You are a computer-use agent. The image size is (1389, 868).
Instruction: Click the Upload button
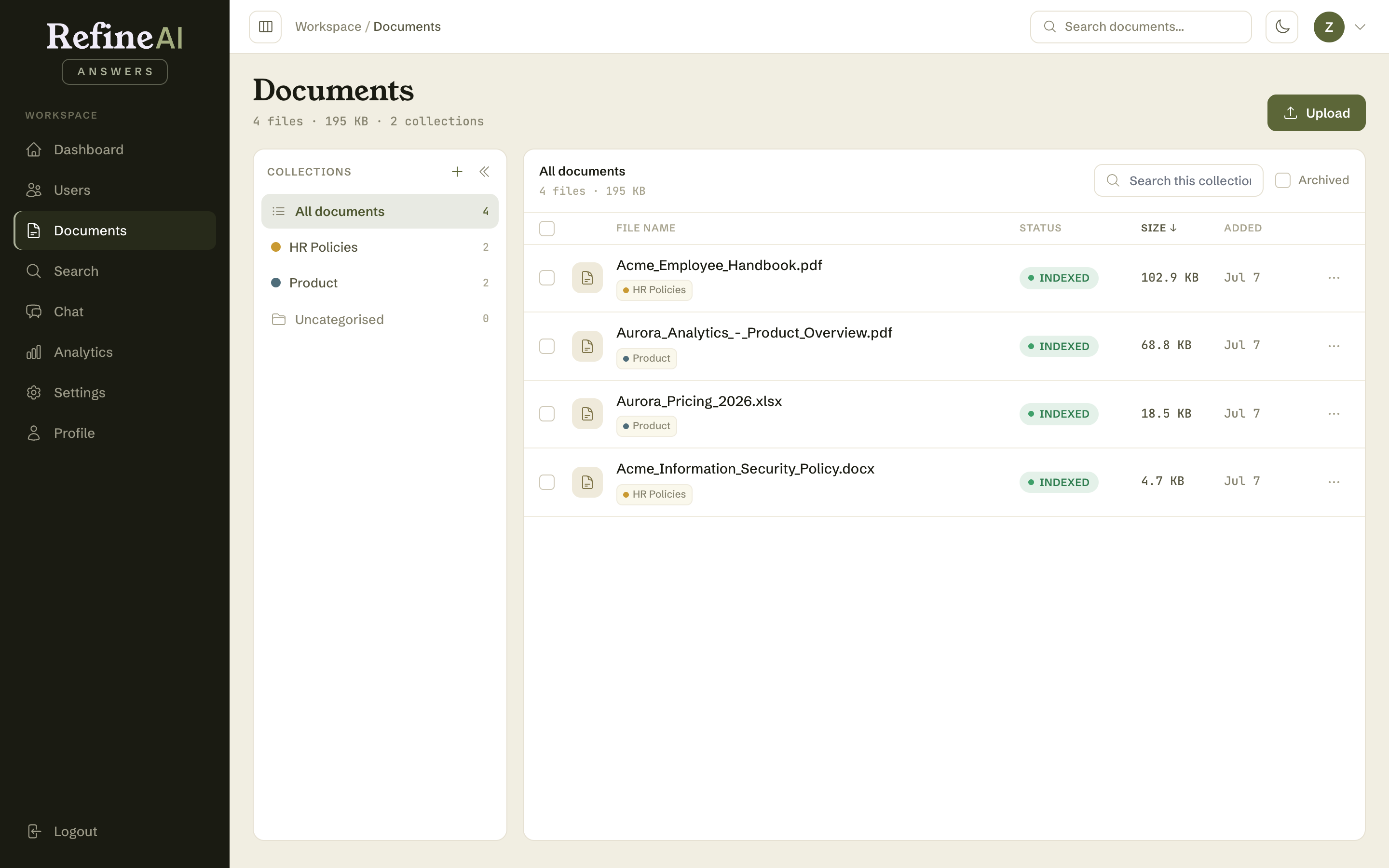point(1316,113)
